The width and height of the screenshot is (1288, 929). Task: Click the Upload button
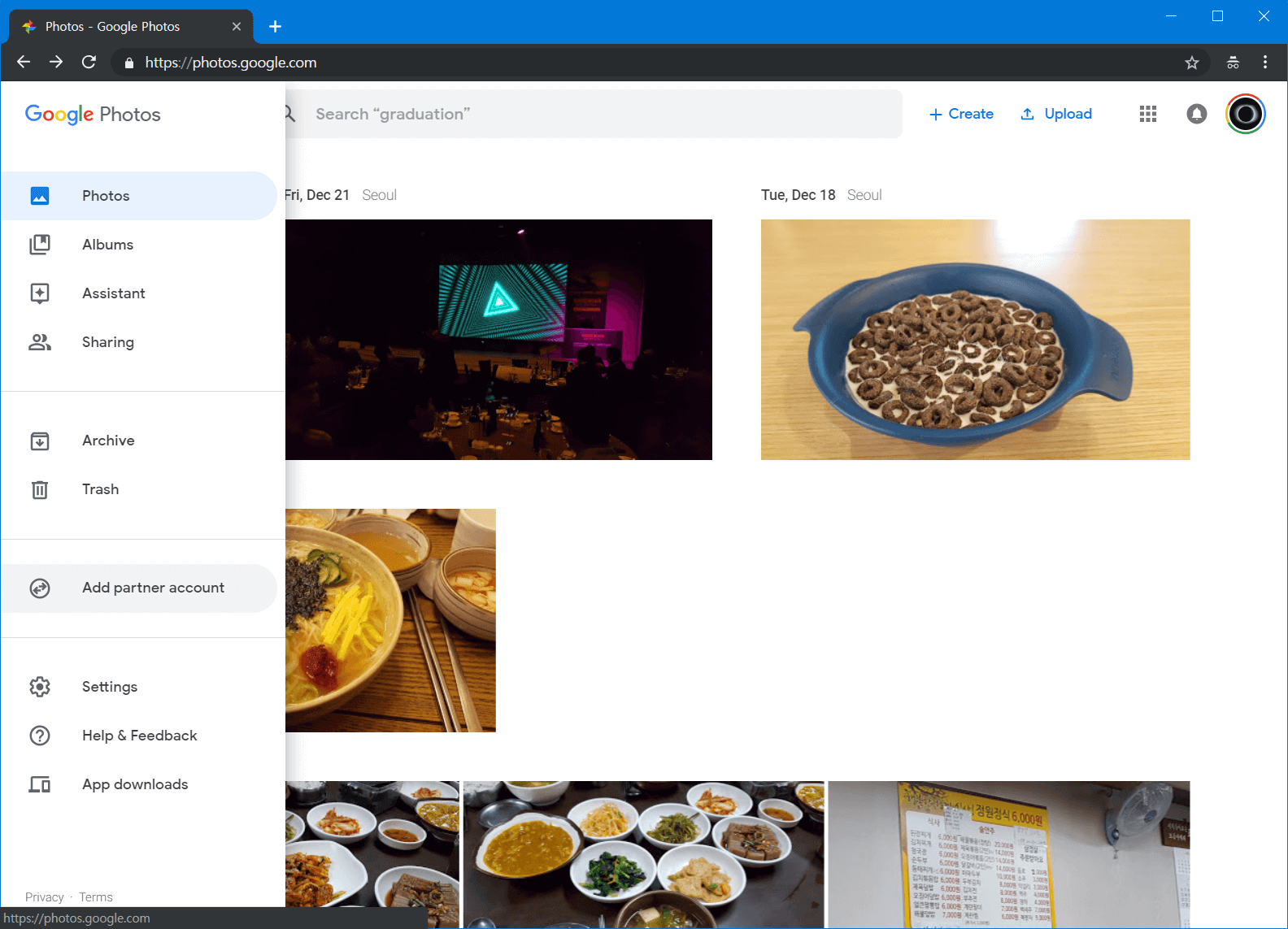(x=1056, y=114)
